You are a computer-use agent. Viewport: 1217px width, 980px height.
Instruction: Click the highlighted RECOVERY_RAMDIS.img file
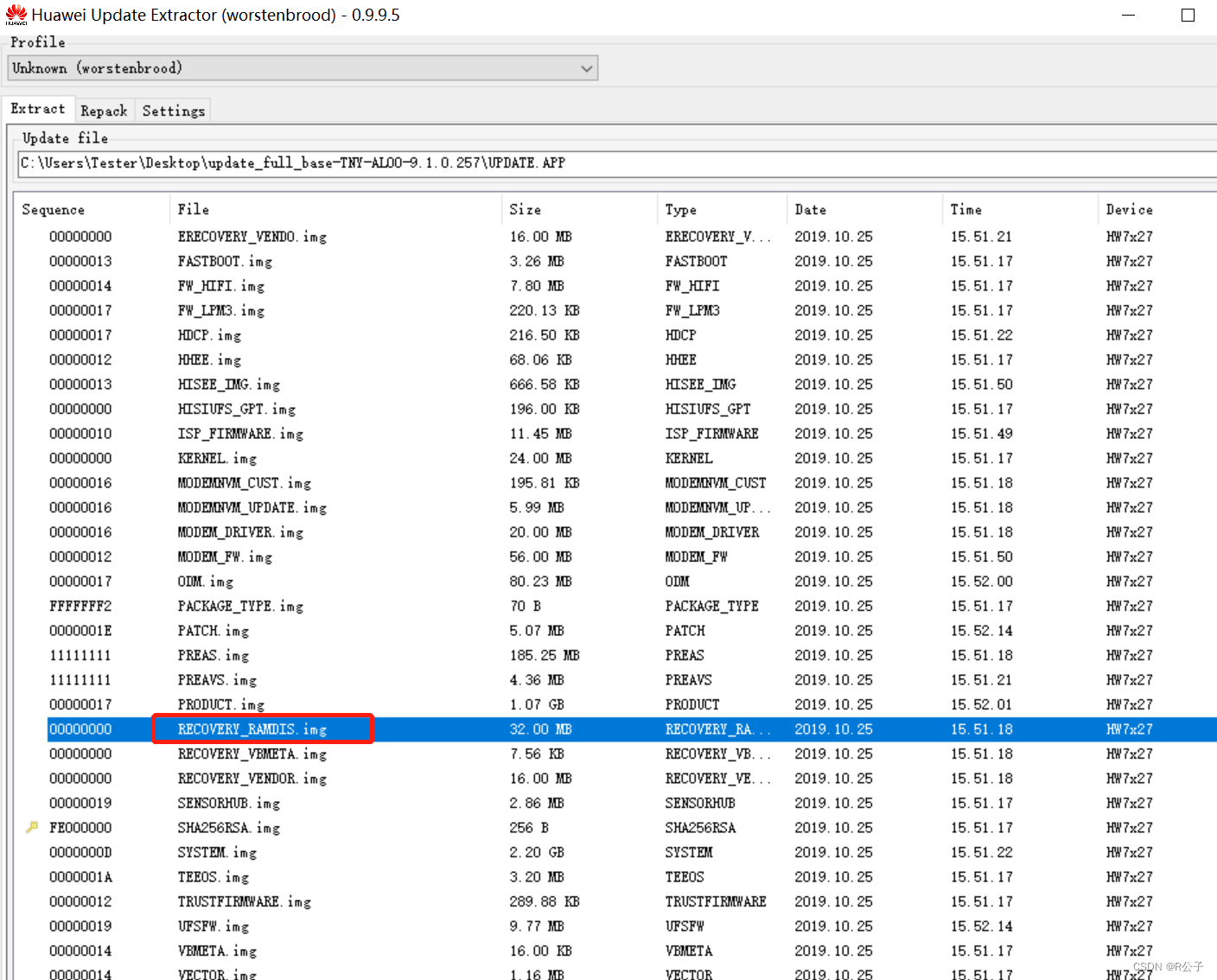coord(252,729)
